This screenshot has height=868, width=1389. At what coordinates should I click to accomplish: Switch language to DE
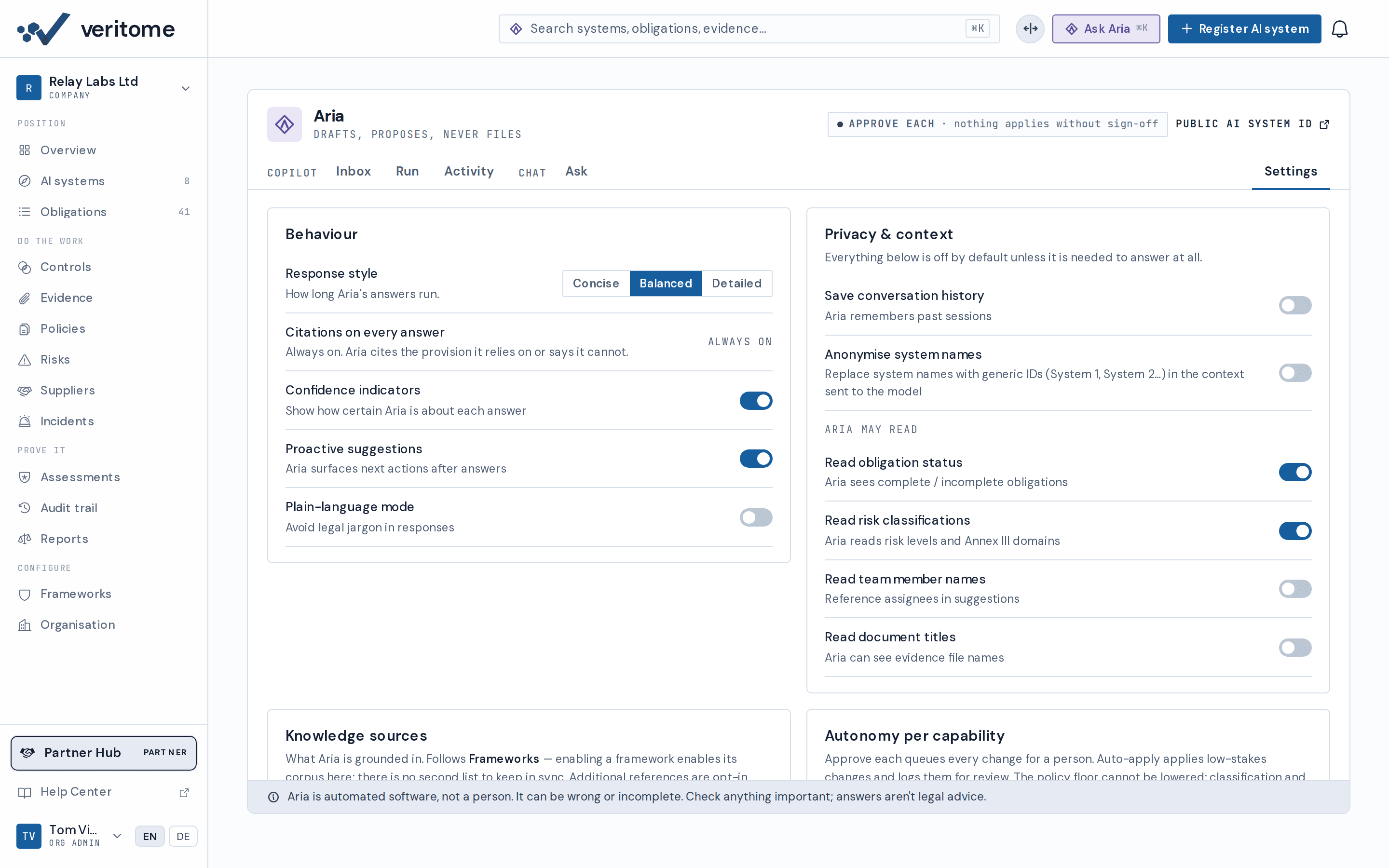pos(182,837)
